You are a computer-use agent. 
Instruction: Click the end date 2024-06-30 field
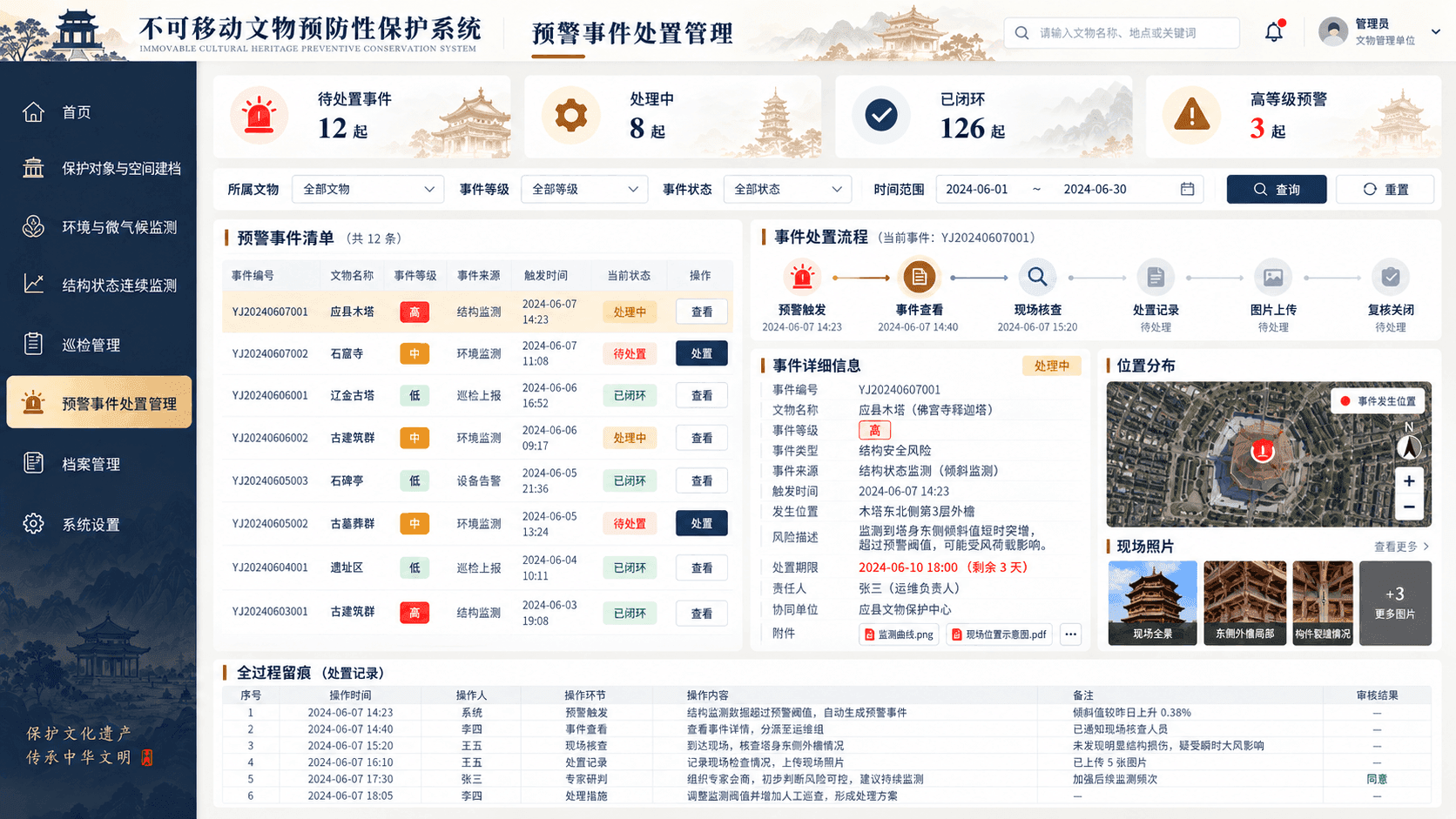[x=1095, y=189]
